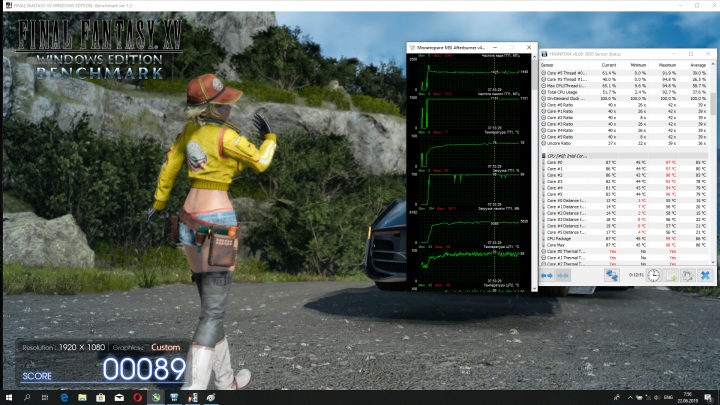
Task: Collapse the CPU [#0]: Intel Cor... sensor group header
Action: pyautogui.click(x=624, y=156)
